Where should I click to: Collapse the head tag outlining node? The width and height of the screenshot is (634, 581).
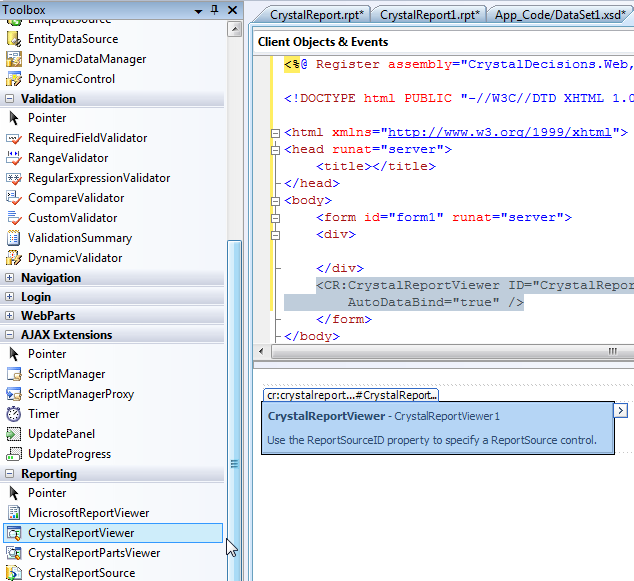275,150
